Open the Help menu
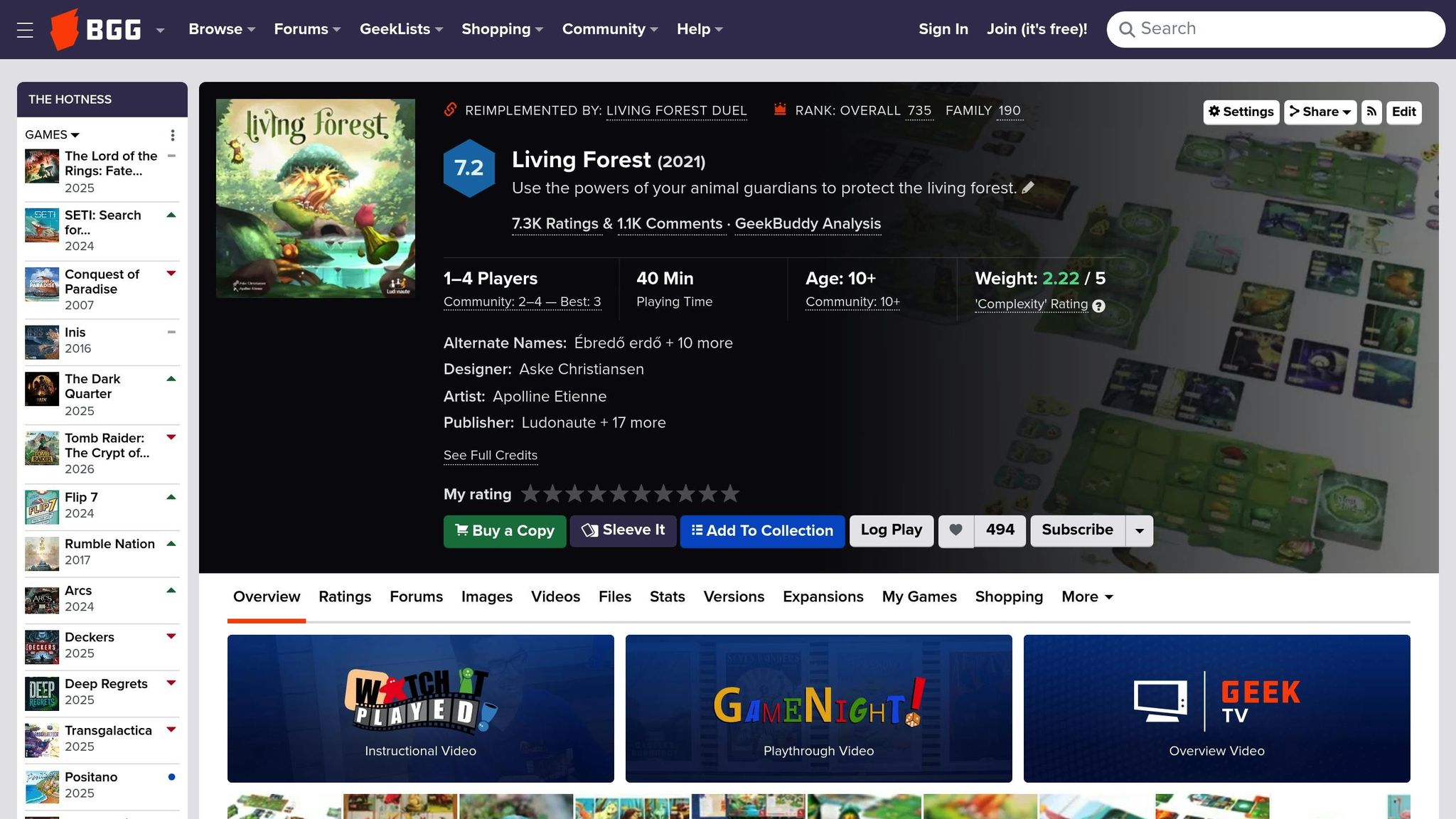The width and height of the screenshot is (1456, 819). 700,29
